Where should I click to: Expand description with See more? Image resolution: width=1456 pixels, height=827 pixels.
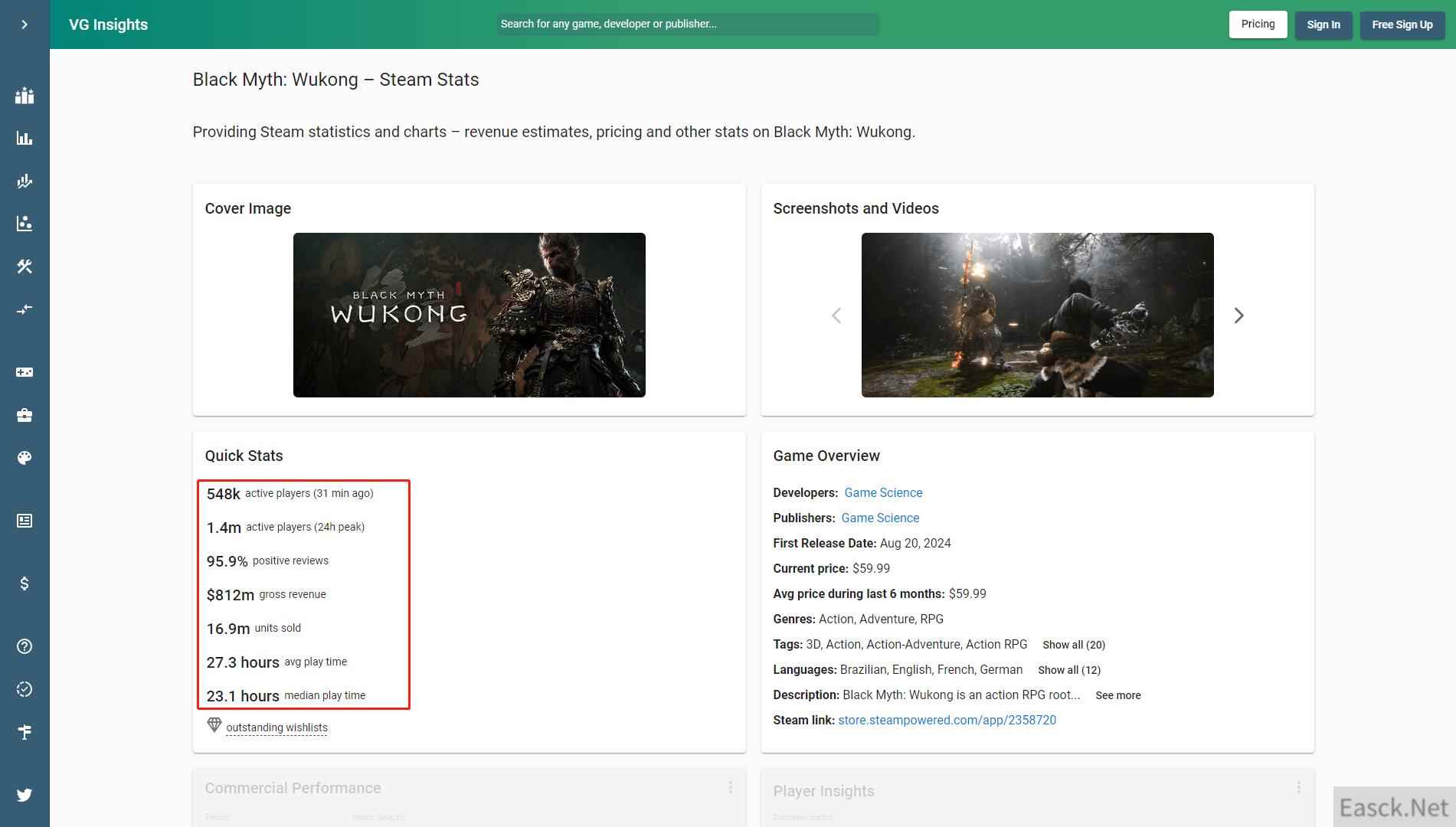pos(1117,695)
